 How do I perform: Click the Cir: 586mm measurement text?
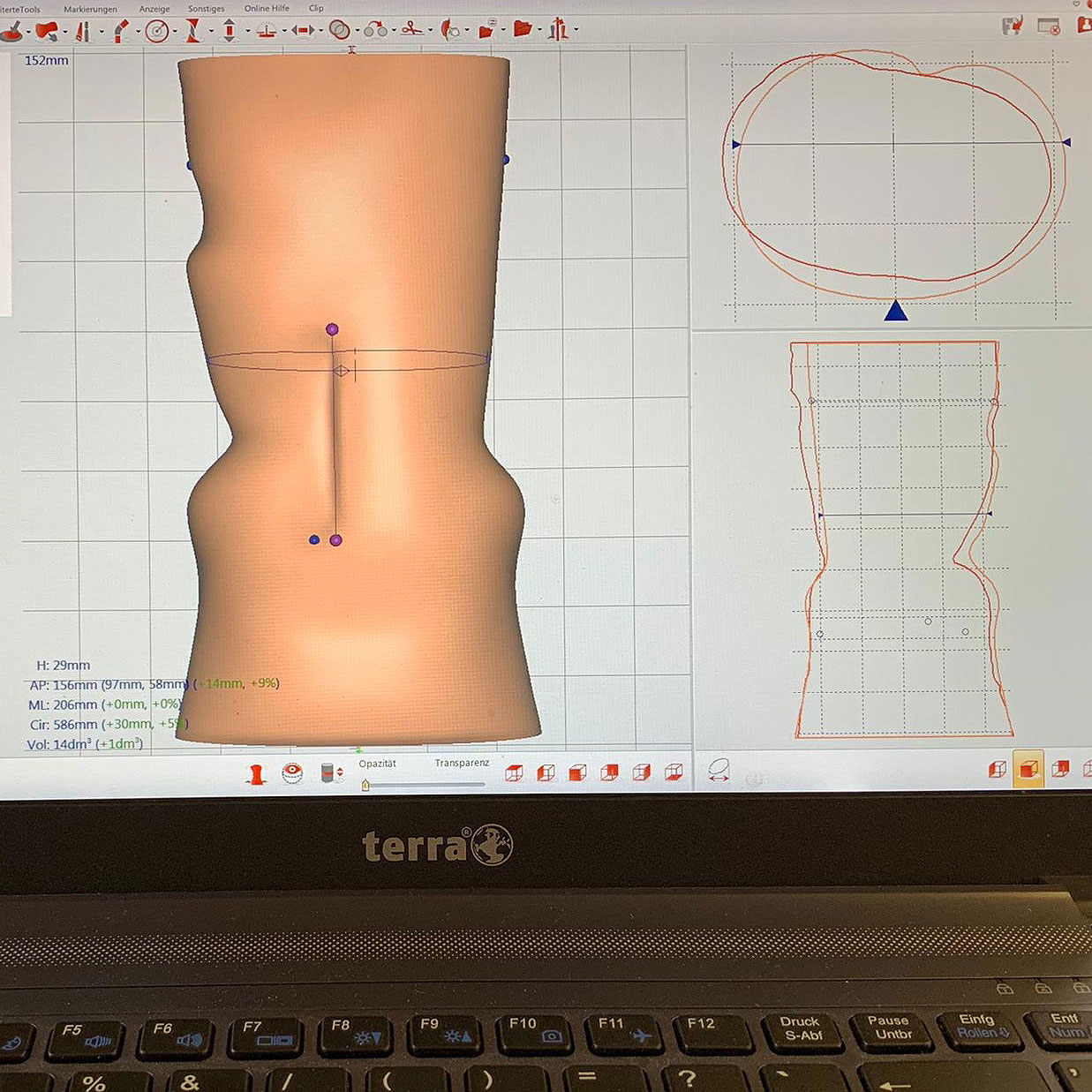click(108, 724)
